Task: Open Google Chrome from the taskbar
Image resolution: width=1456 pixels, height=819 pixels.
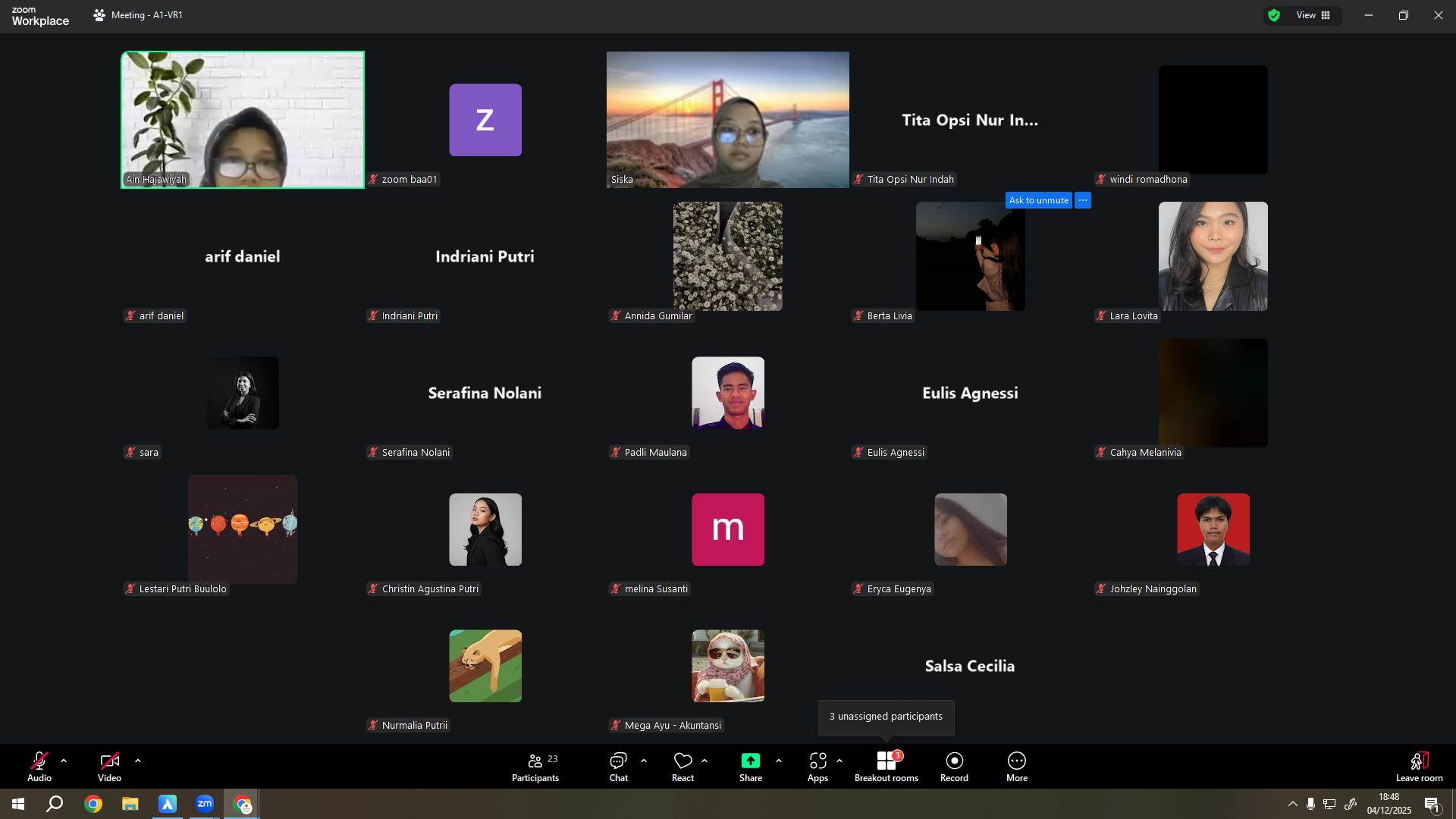Action: click(93, 804)
